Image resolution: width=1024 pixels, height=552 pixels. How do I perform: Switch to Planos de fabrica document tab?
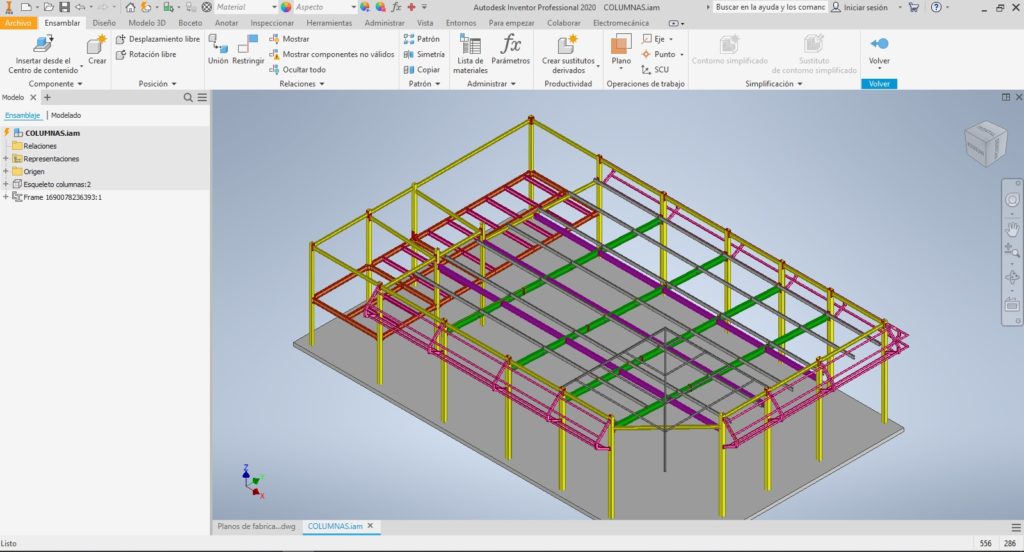pos(257,525)
